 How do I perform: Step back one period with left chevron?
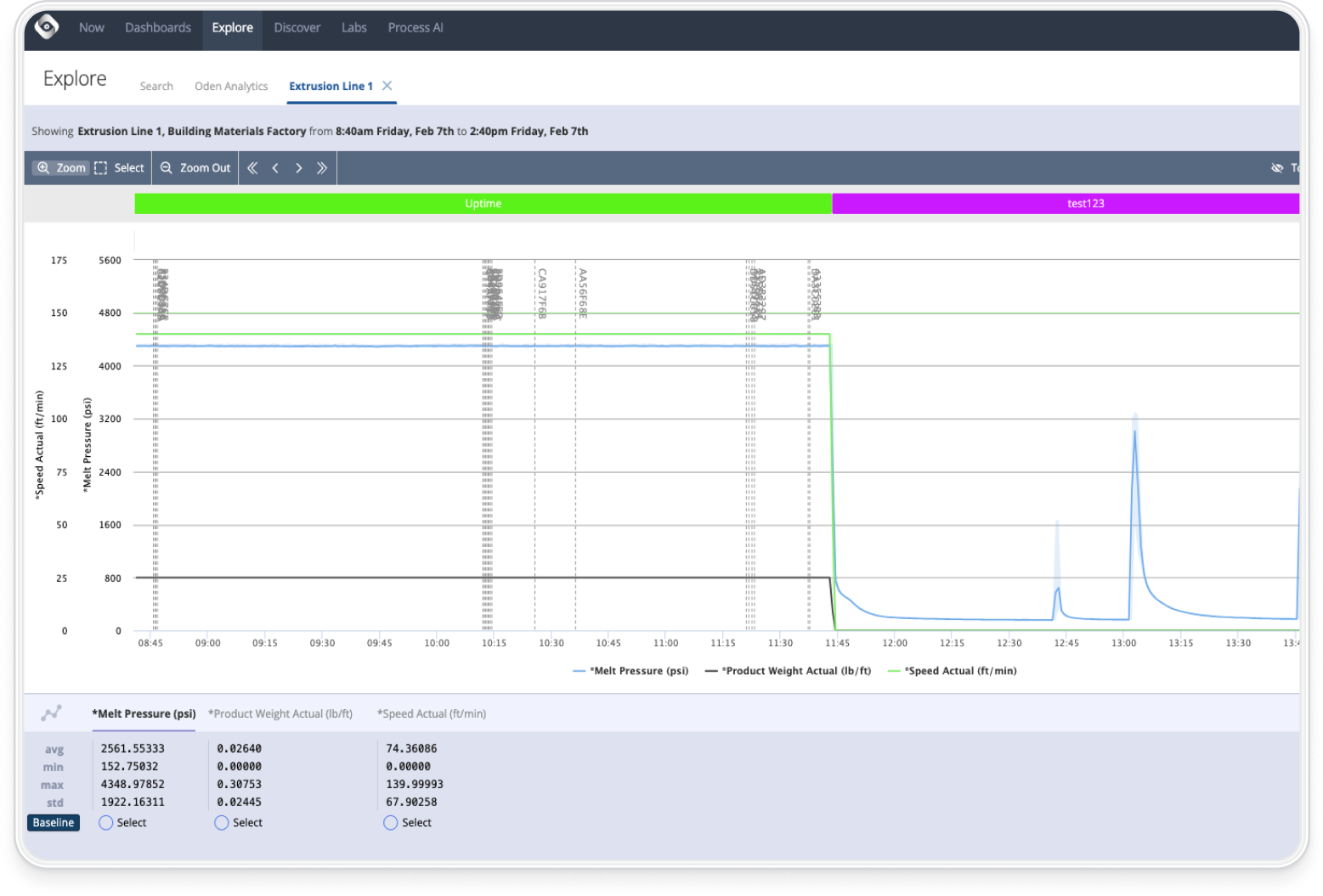[x=275, y=168]
